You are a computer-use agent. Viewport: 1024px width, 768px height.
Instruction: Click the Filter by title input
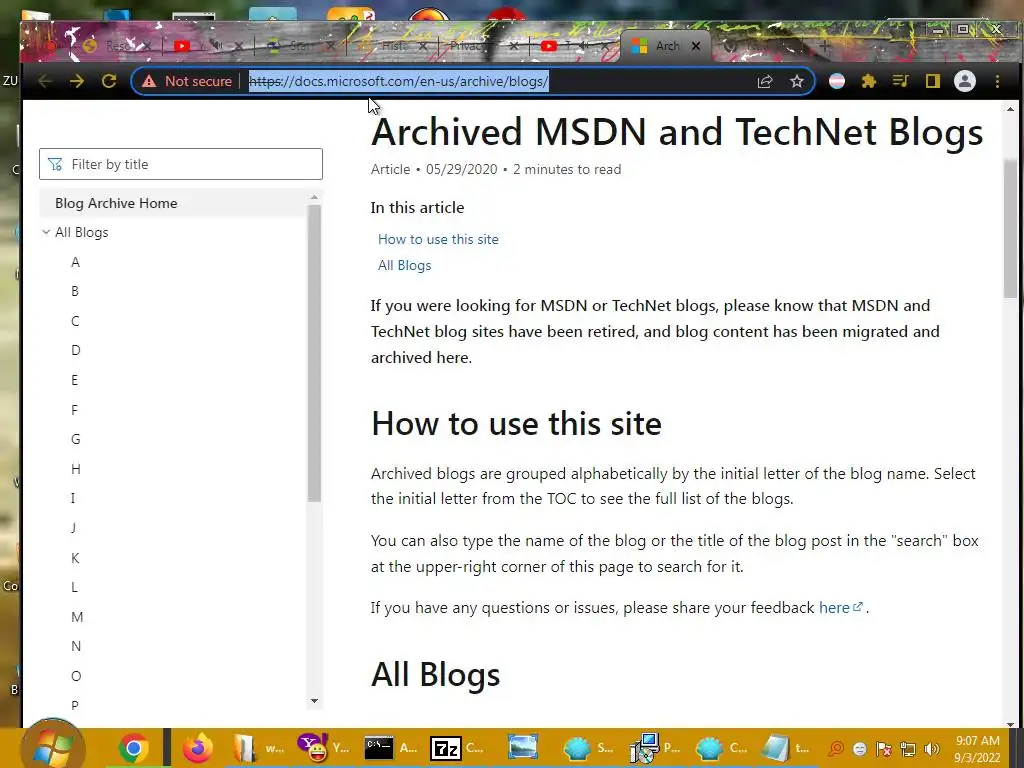click(181, 164)
